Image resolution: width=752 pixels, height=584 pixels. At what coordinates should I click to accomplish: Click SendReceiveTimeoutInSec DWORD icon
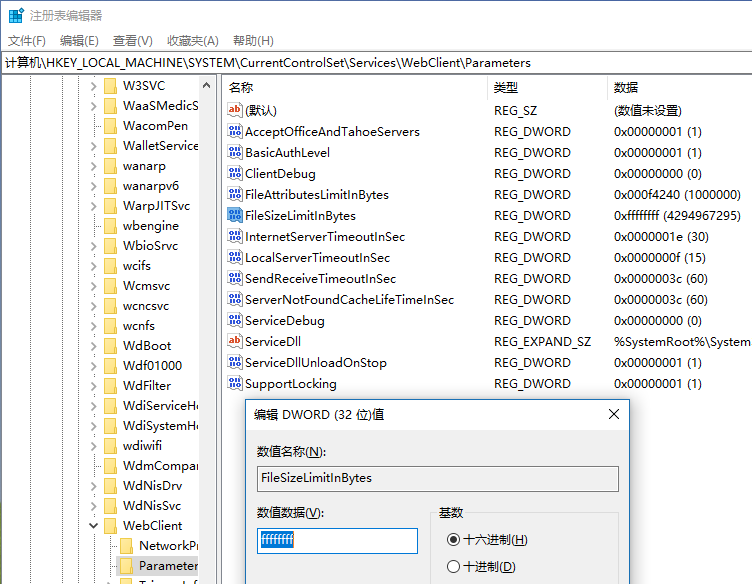coord(235,279)
